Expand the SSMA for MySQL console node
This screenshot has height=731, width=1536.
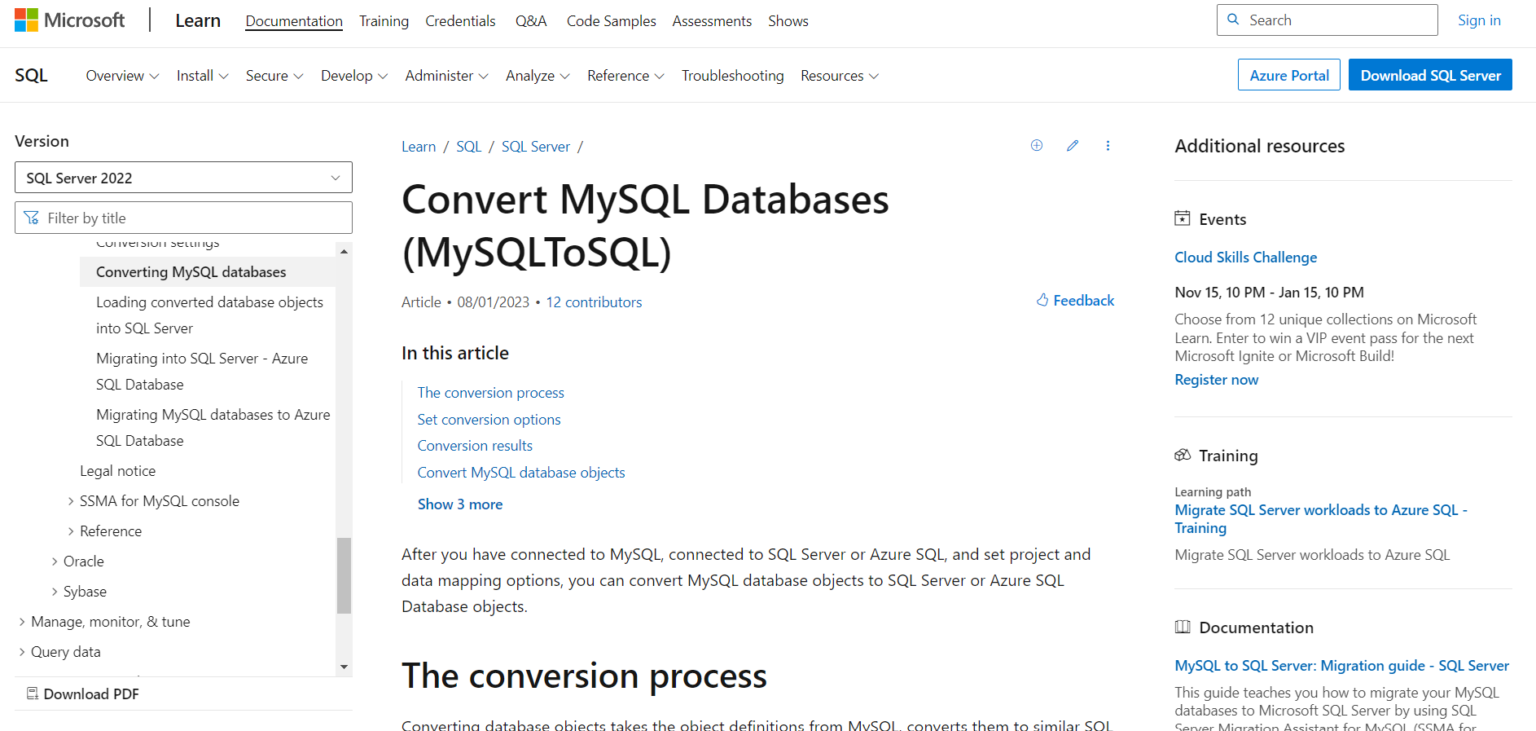point(71,501)
